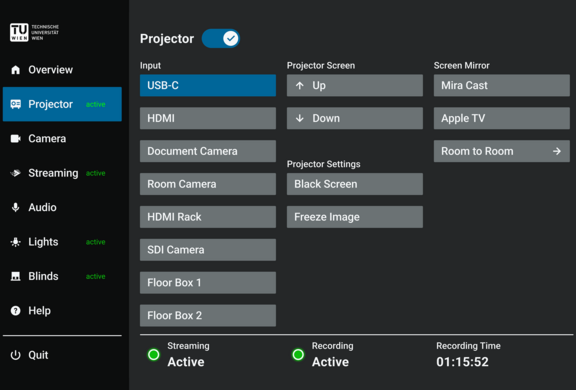The width and height of the screenshot is (576, 390).
Task: Click the Streaming sidebar icon
Action: tap(15, 173)
